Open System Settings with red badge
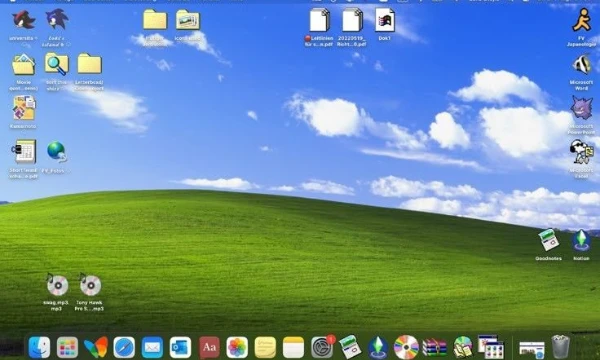The image size is (600, 360). (322, 347)
